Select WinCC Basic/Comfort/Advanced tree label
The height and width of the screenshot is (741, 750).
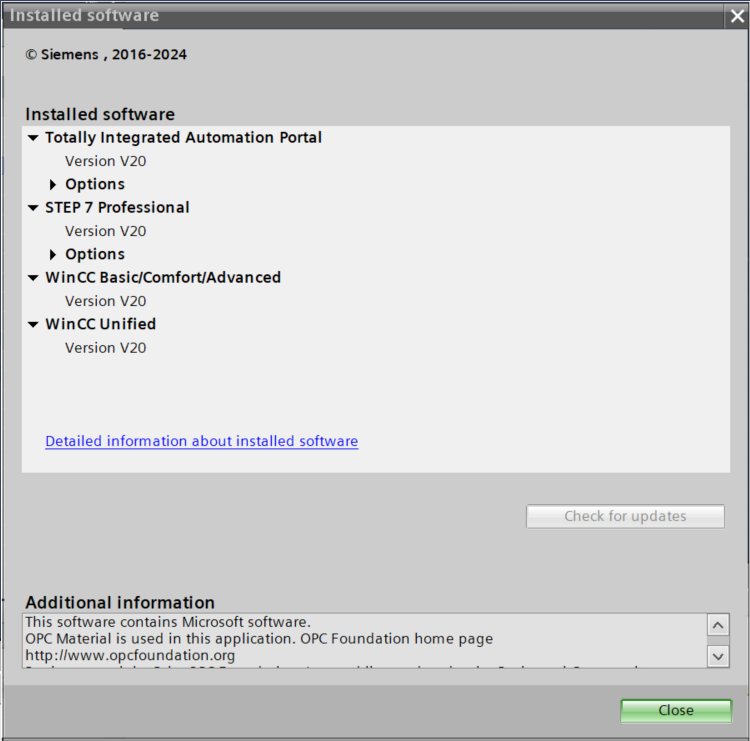pyautogui.click(x=163, y=277)
